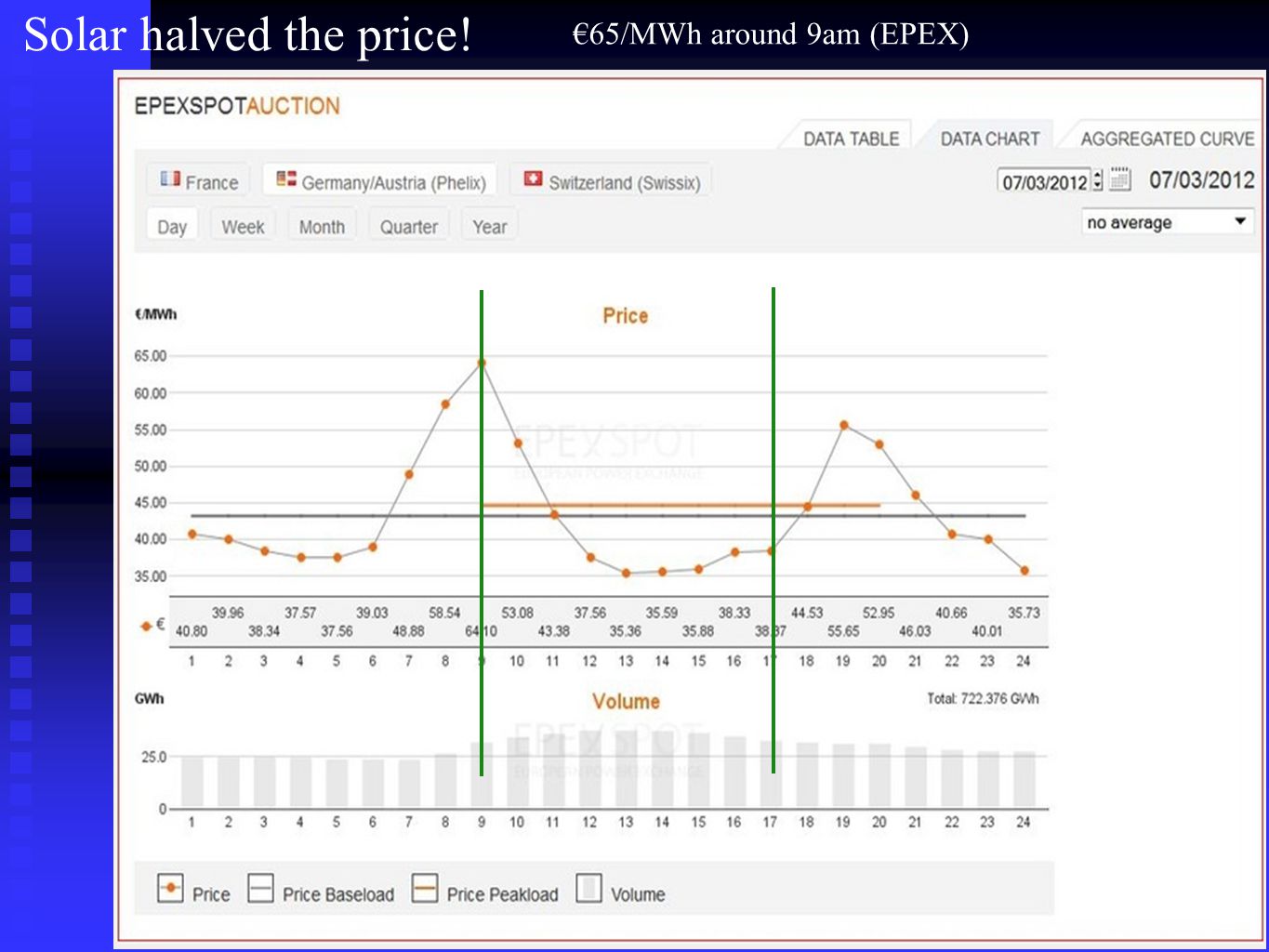Image resolution: width=1269 pixels, height=952 pixels.
Task: Click the hour 12 volume bar
Action: [x=589, y=769]
